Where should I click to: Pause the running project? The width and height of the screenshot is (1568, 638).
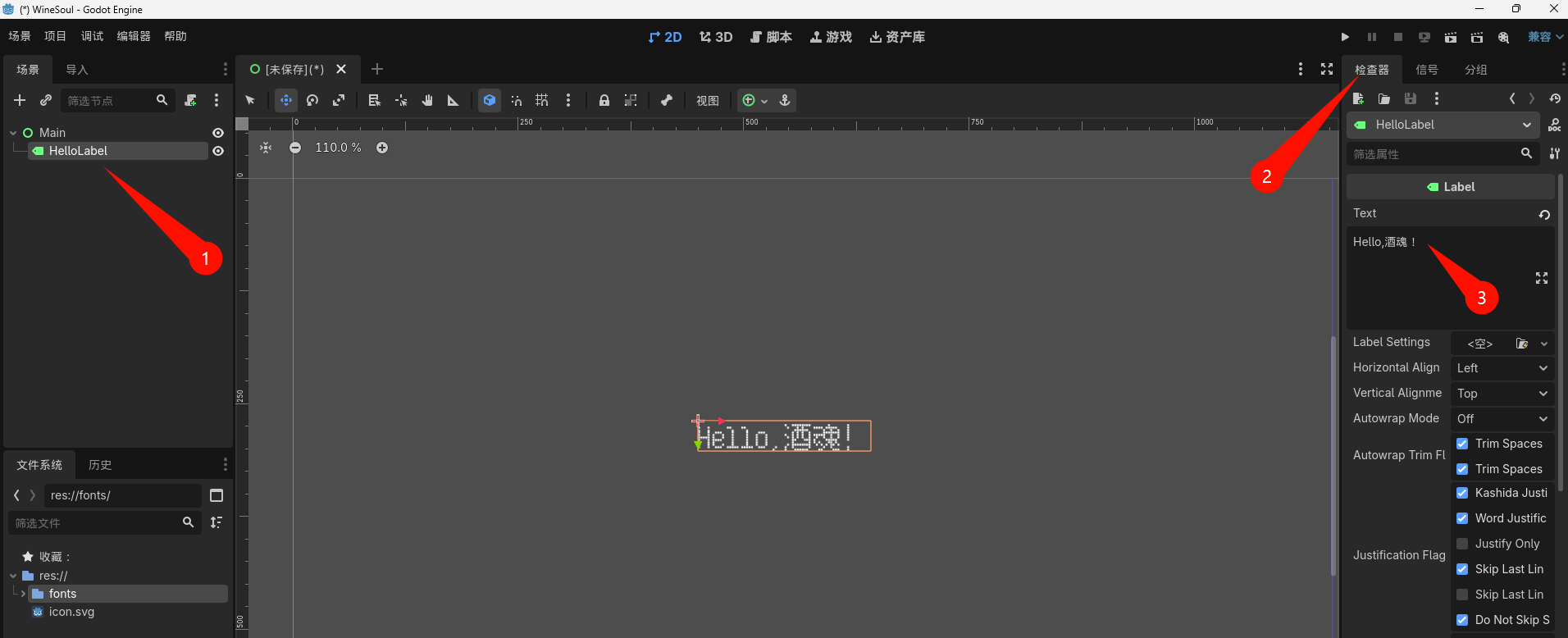1372,37
